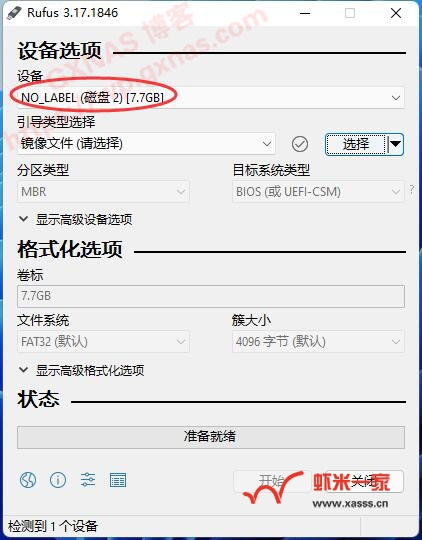422x540 pixels.
Task: Click the globe language icon
Action: (28, 479)
